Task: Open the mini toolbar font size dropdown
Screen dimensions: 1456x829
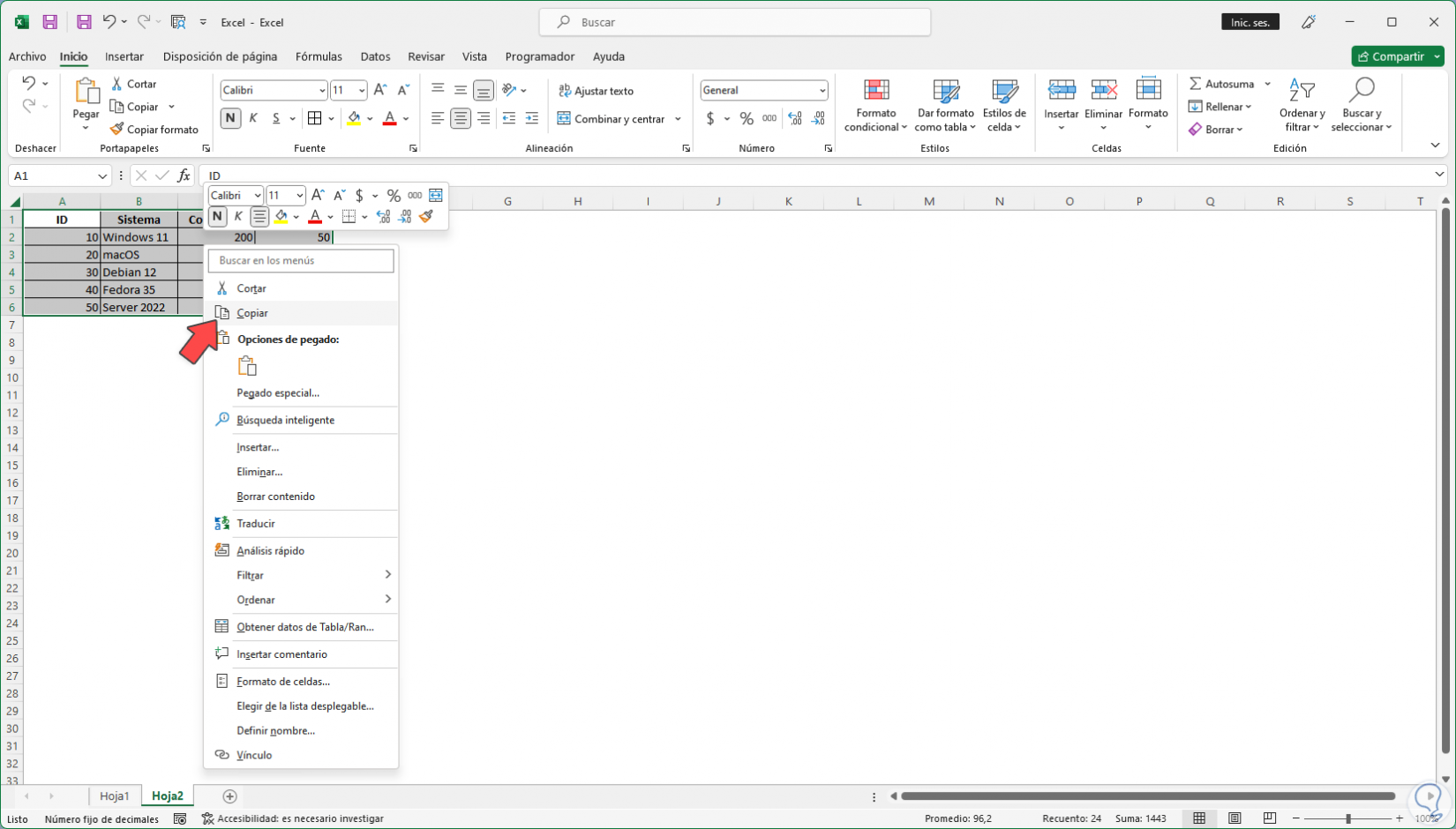Action: click(x=300, y=196)
